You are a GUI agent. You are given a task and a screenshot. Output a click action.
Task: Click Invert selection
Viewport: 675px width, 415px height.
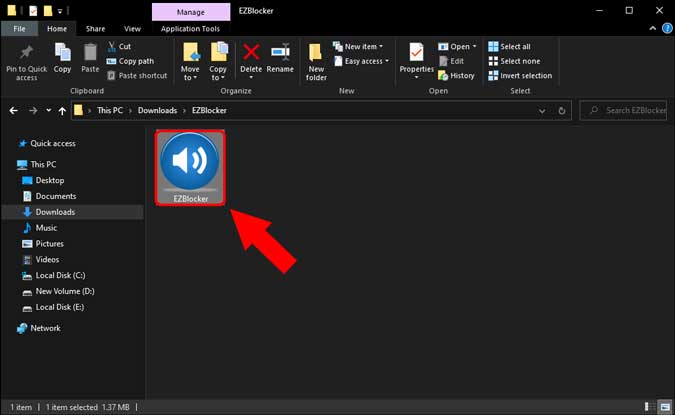[520, 76]
